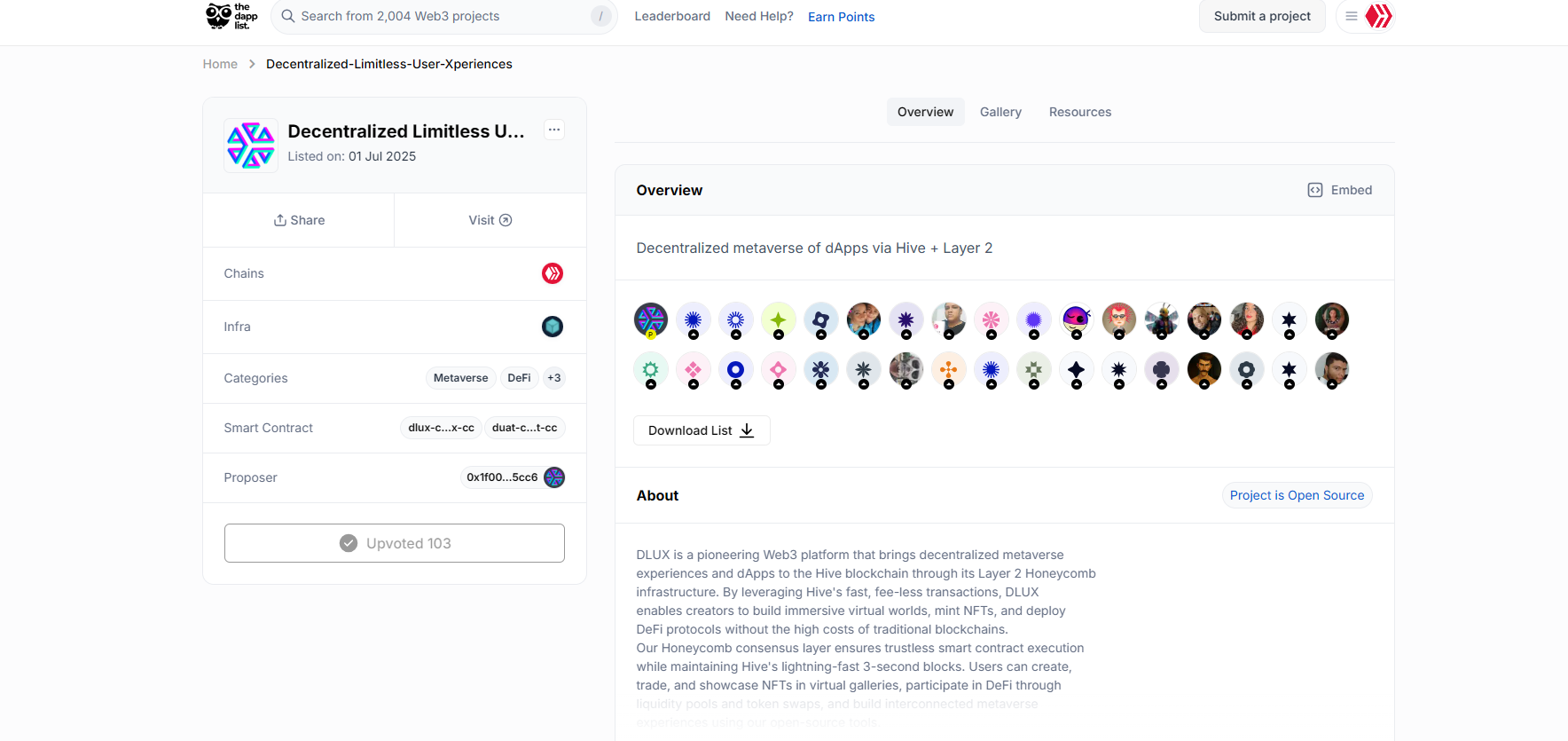Focus the Web3 projects search field

pos(443,16)
